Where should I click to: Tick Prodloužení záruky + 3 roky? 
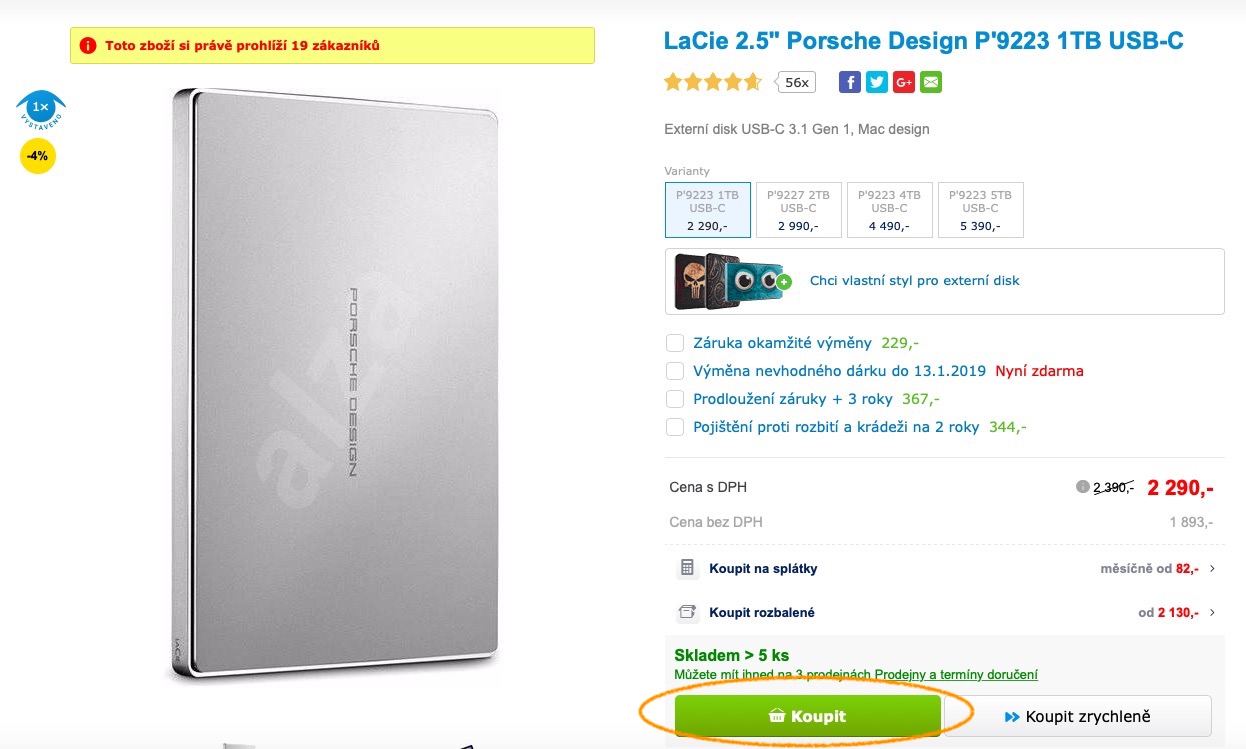click(675, 399)
